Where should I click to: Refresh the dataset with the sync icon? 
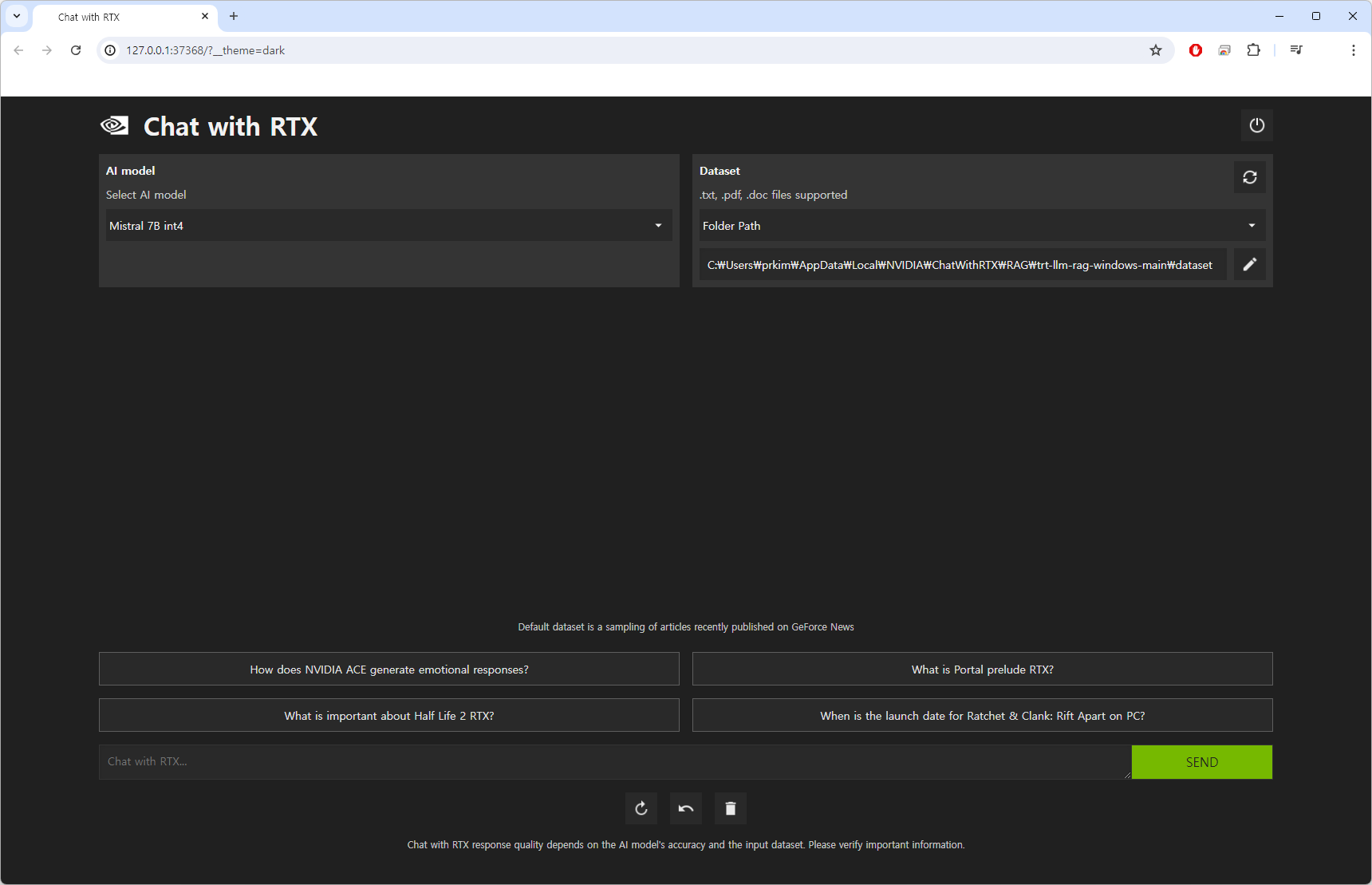click(1249, 177)
